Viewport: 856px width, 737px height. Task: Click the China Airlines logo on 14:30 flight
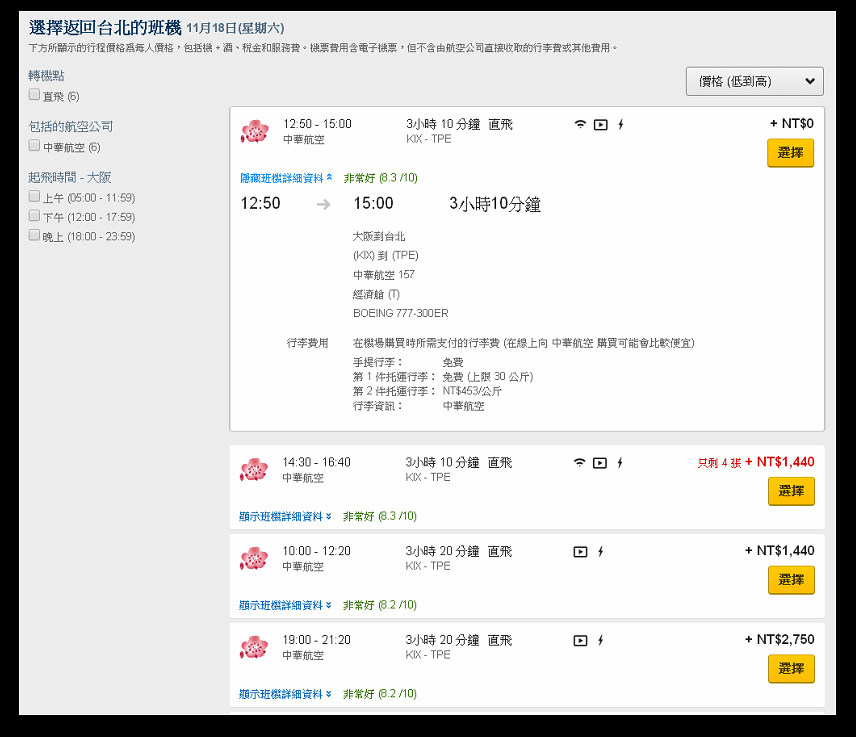click(254, 469)
